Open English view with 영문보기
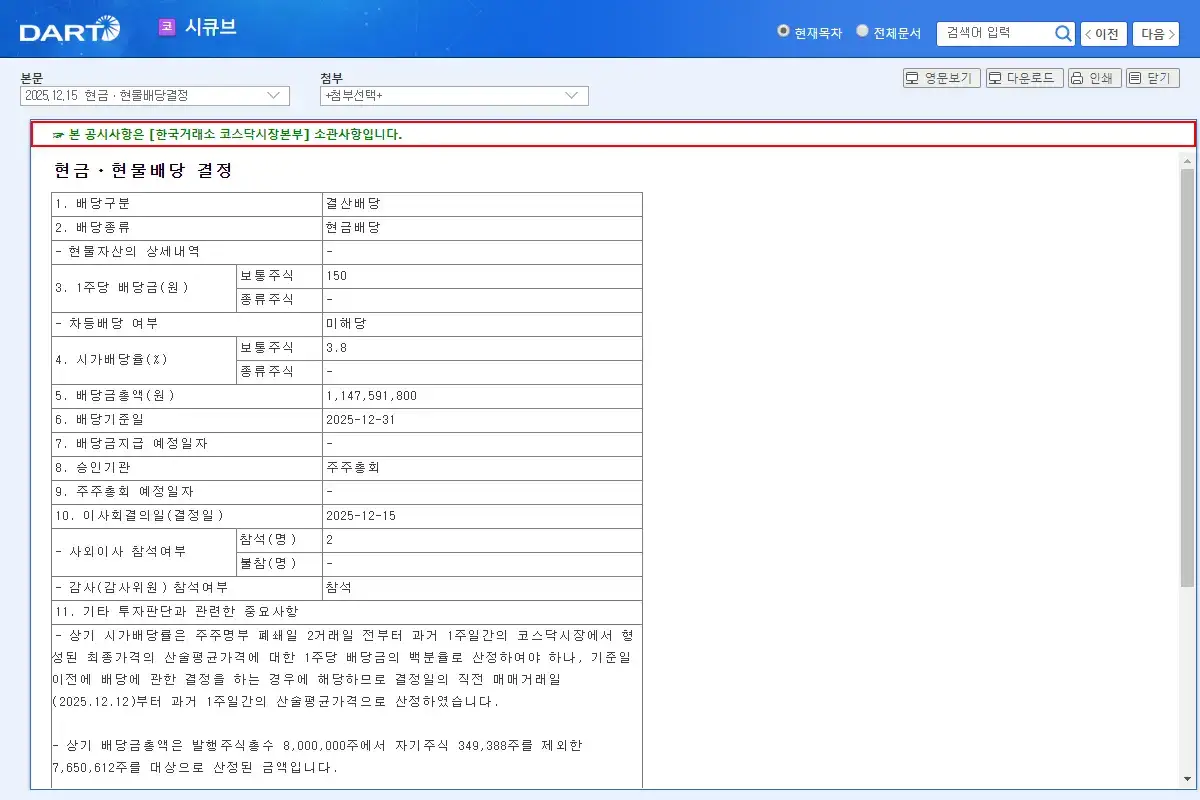Screen dimensions: 1200x800 (942, 78)
